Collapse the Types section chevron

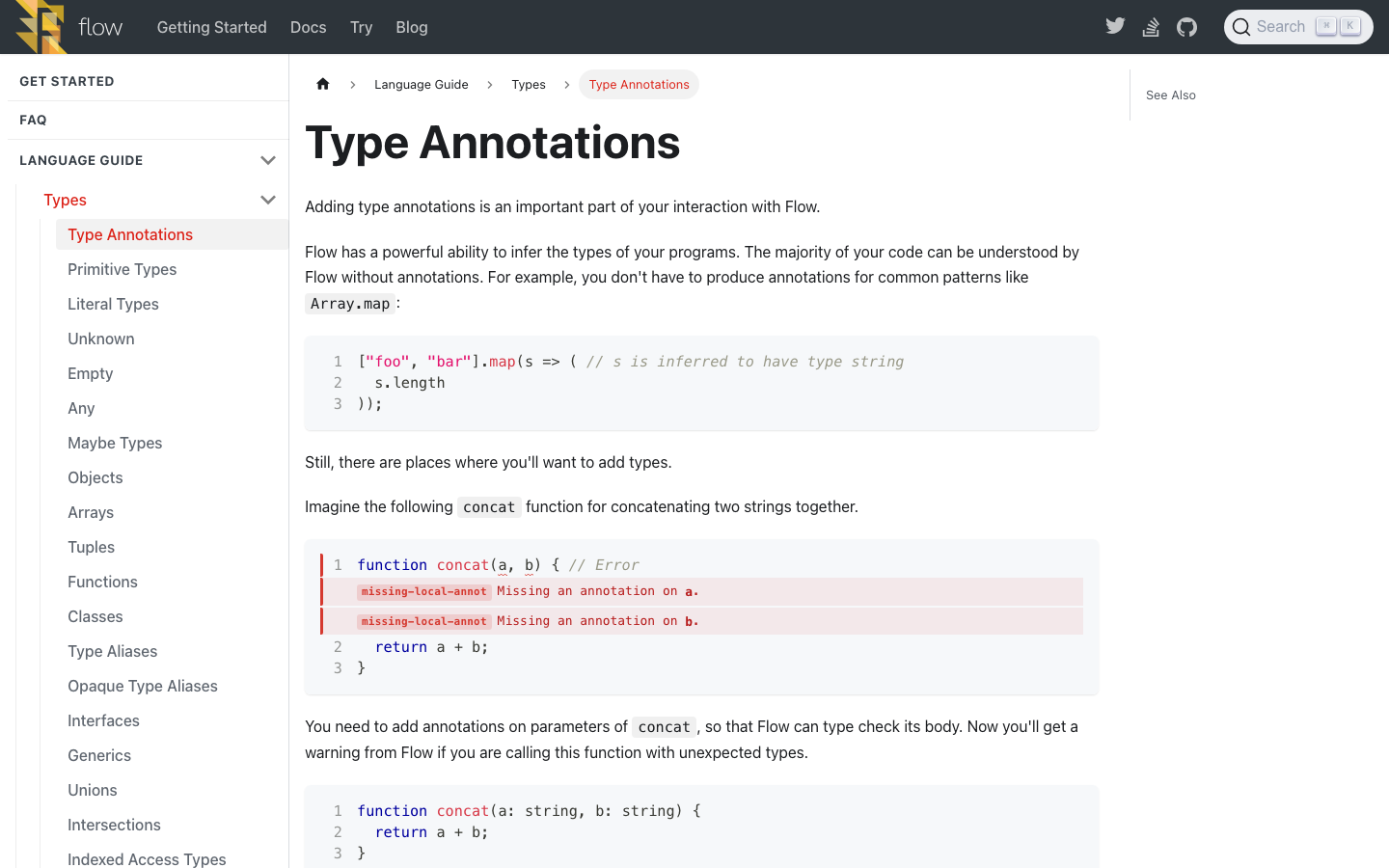[268, 200]
